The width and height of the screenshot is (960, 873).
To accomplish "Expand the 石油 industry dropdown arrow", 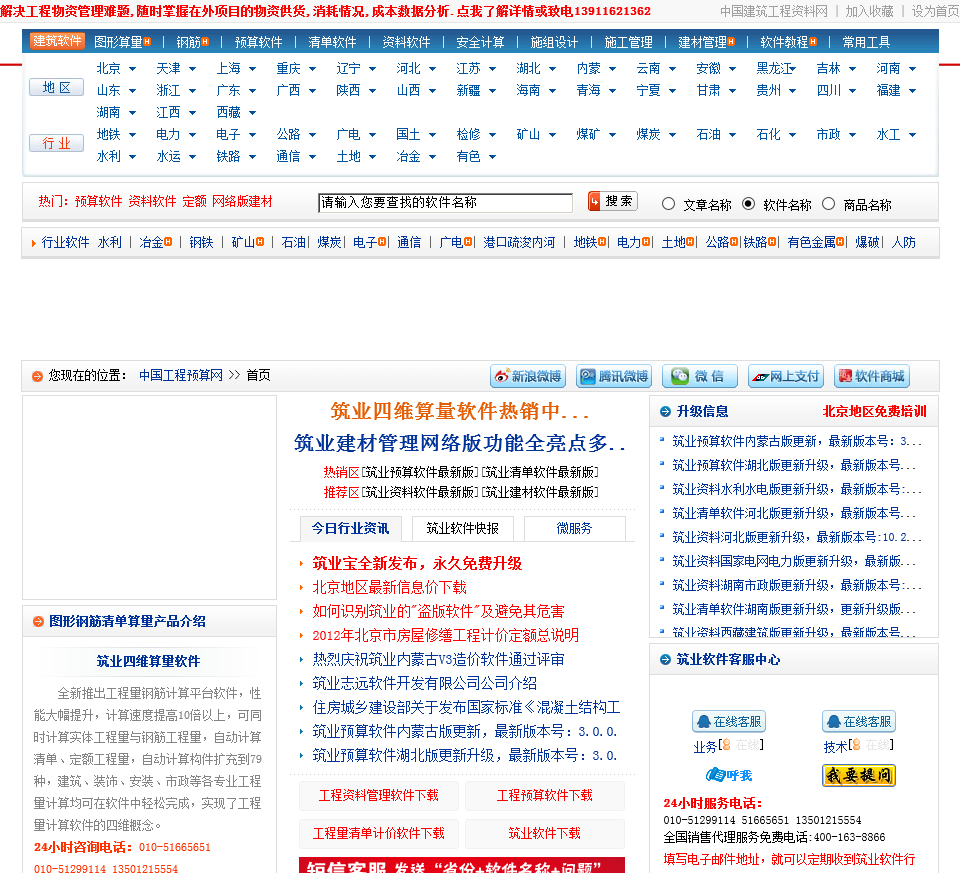I will click(x=732, y=135).
